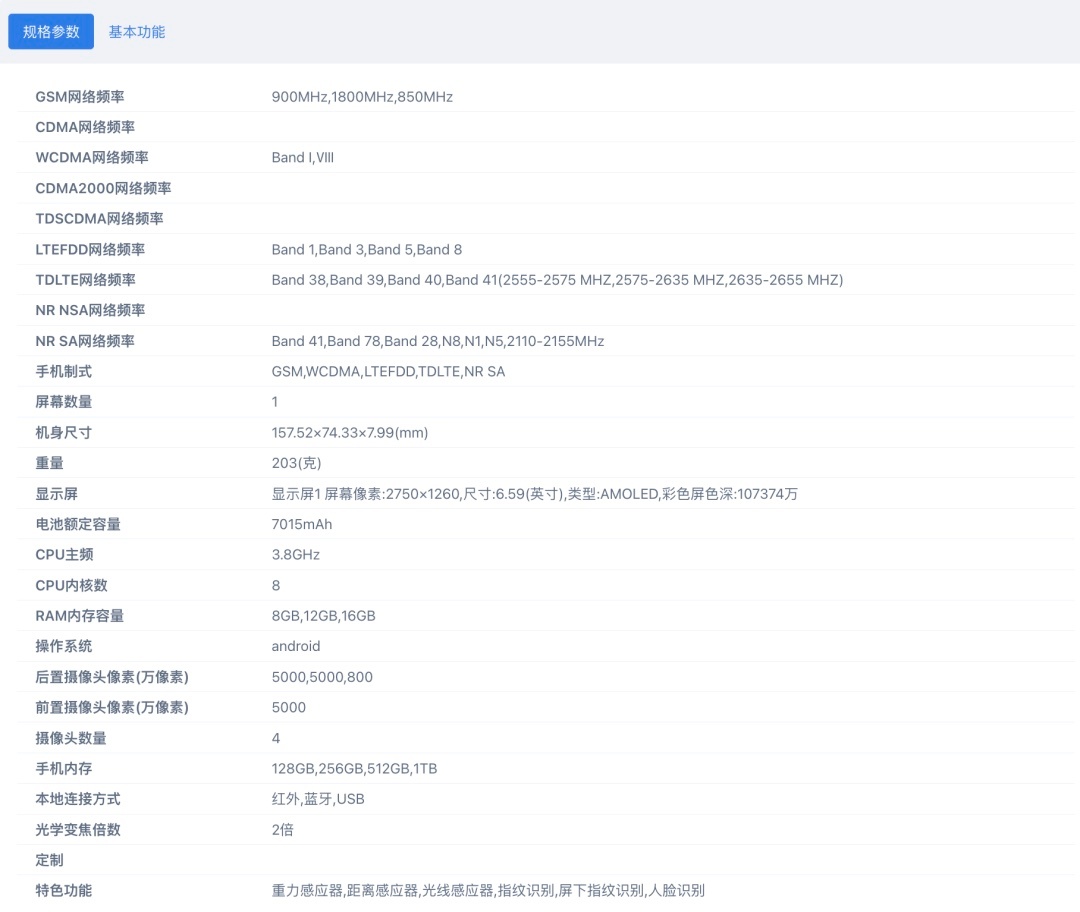Click the WCDMA网络频率 label

(x=92, y=158)
